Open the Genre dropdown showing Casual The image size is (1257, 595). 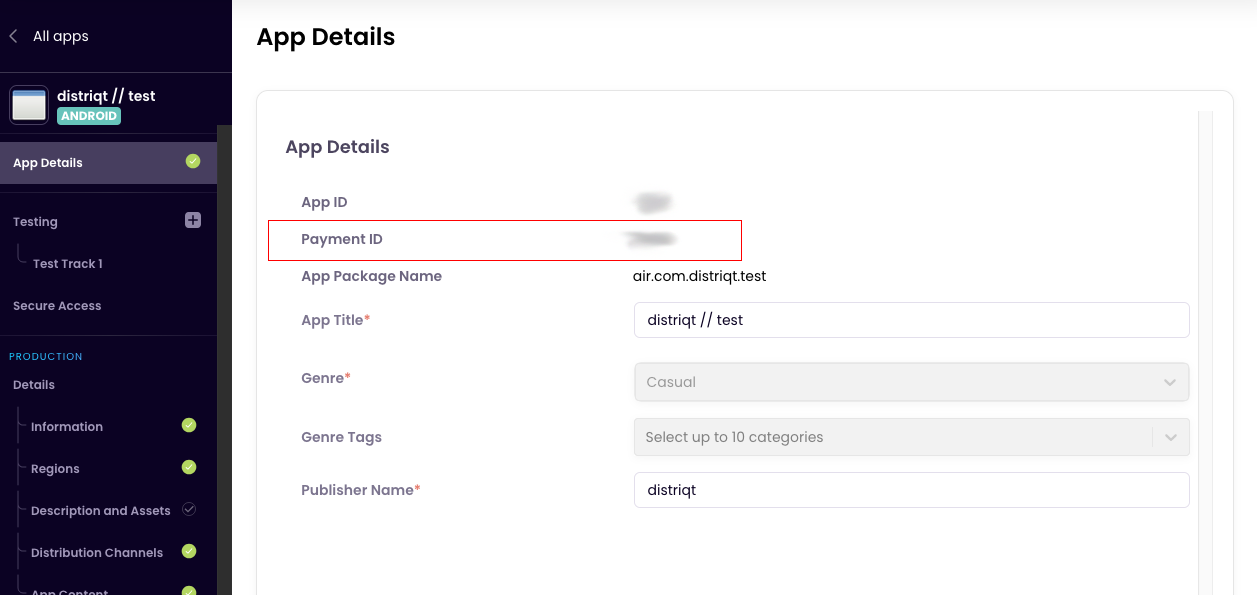(x=910, y=382)
